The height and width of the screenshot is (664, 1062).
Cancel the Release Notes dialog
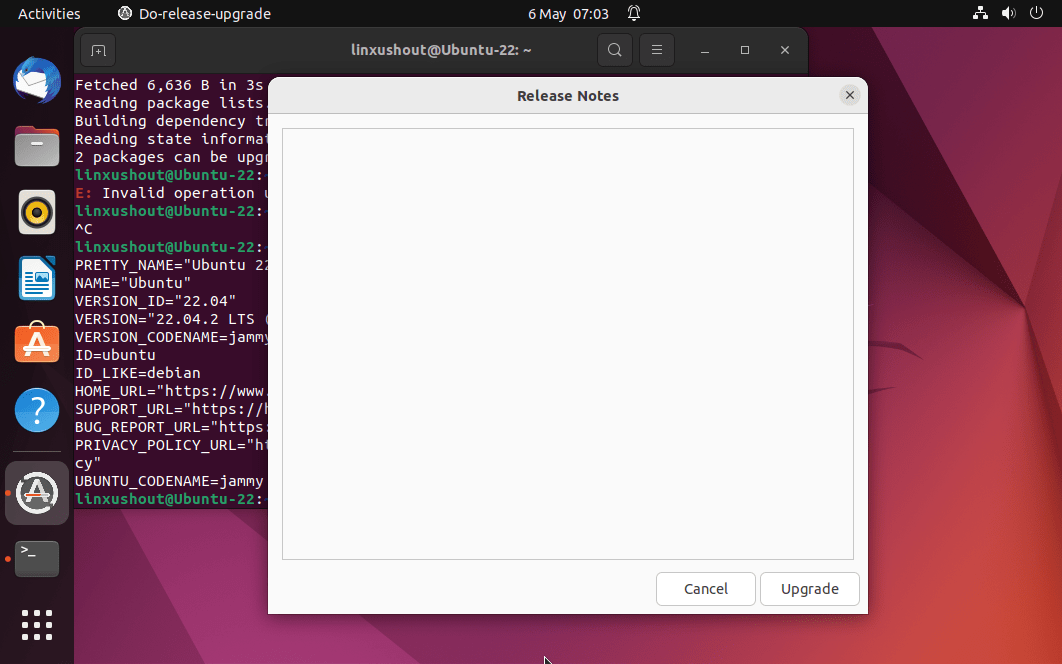[x=706, y=589]
